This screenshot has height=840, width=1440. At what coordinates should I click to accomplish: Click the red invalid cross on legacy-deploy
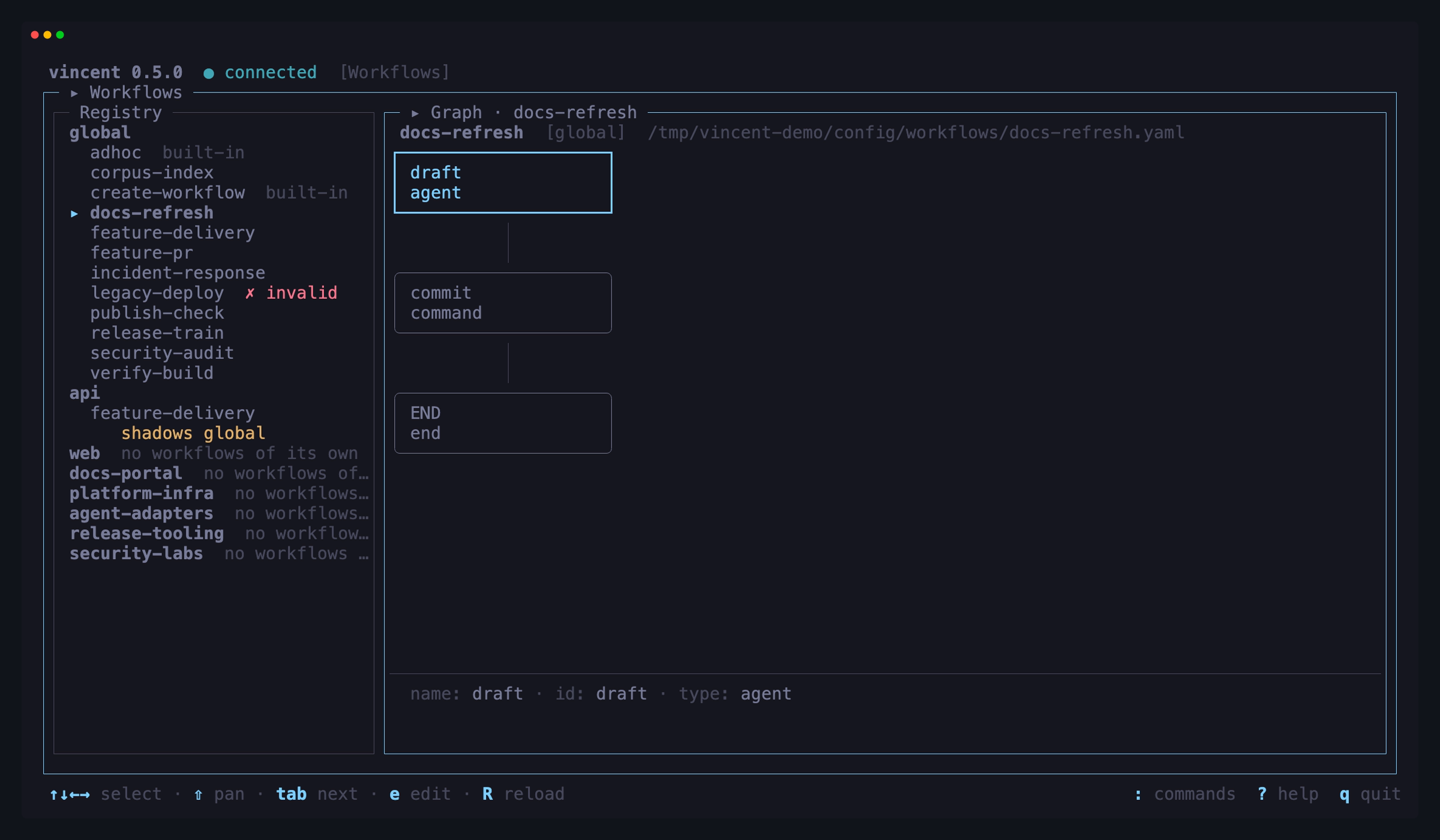pyautogui.click(x=250, y=293)
